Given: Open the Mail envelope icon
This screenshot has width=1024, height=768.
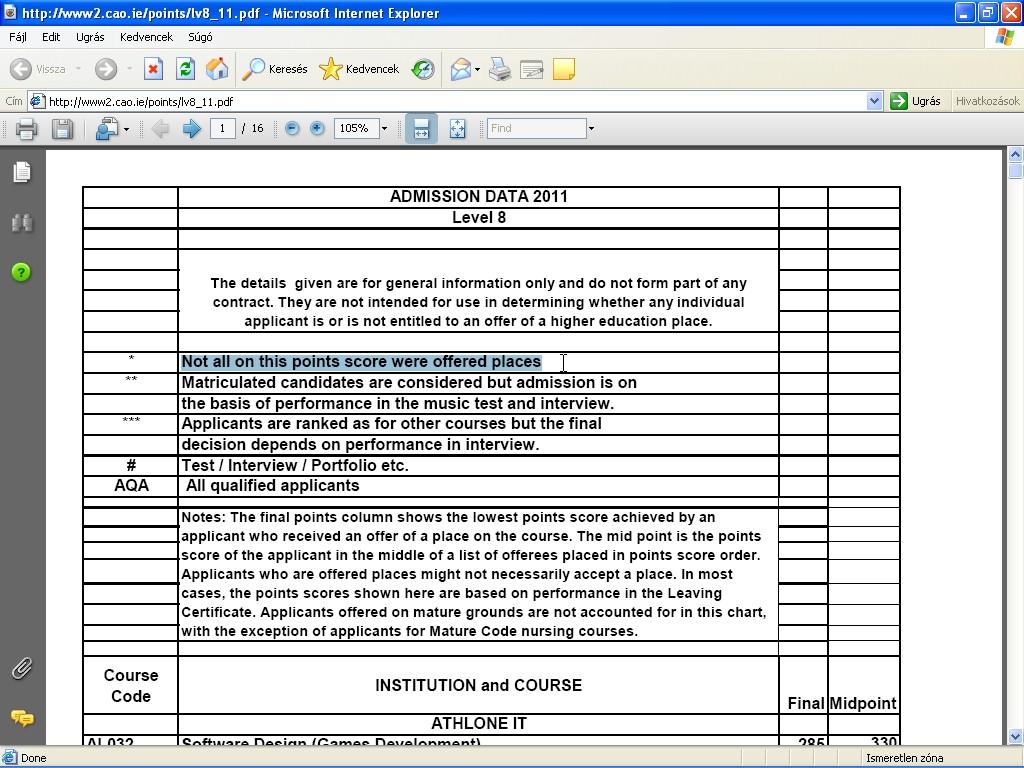Looking at the screenshot, I should (460, 69).
